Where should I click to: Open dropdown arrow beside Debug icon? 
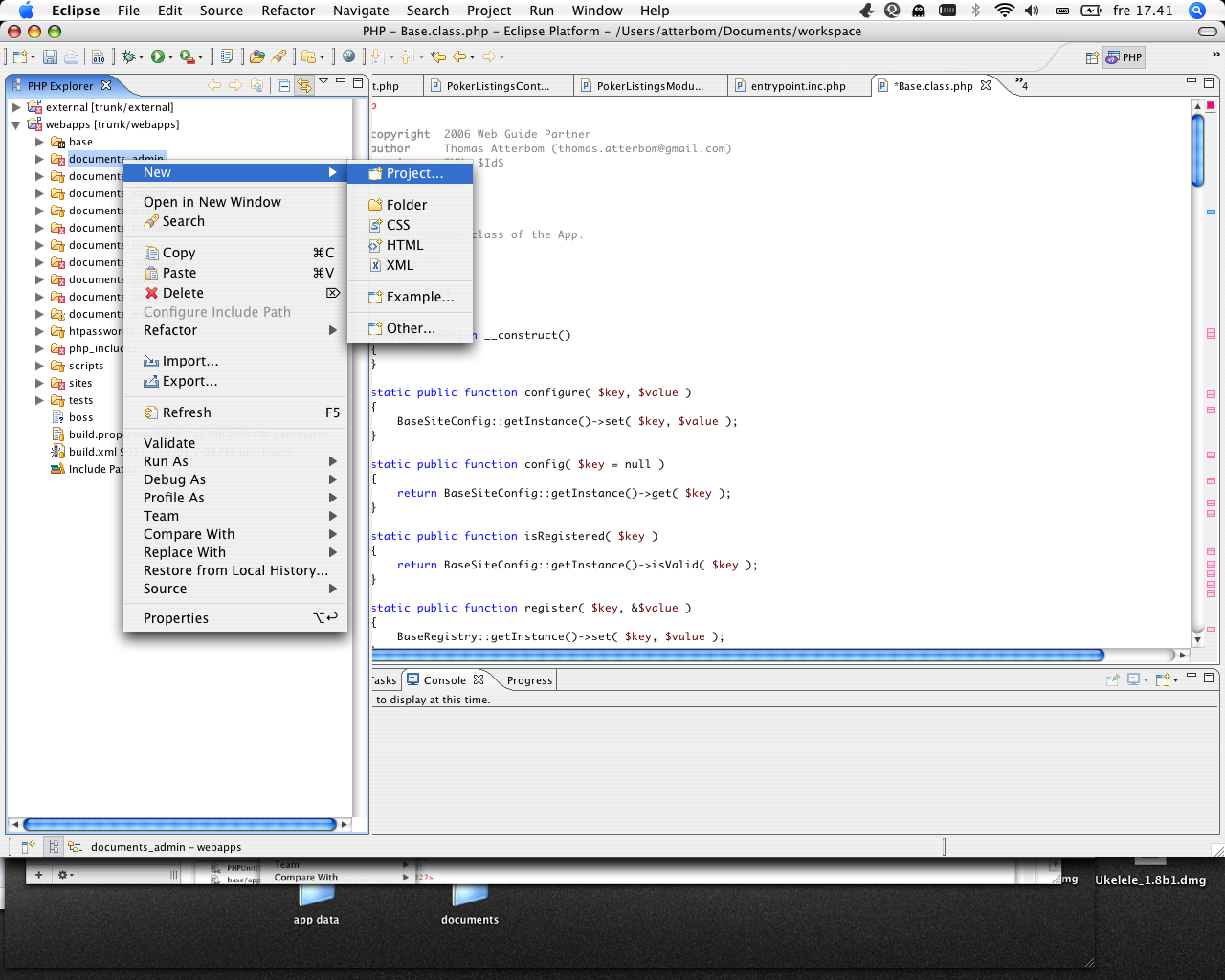141,57
